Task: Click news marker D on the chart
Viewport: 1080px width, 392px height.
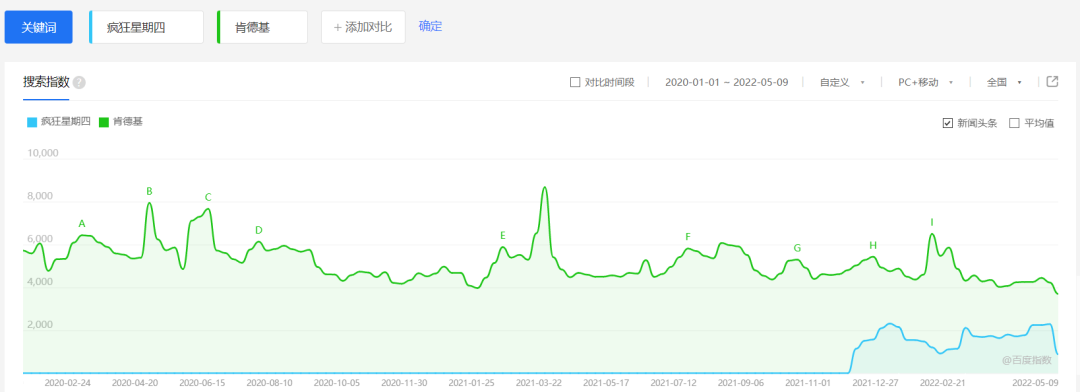Action: coord(258,230)
